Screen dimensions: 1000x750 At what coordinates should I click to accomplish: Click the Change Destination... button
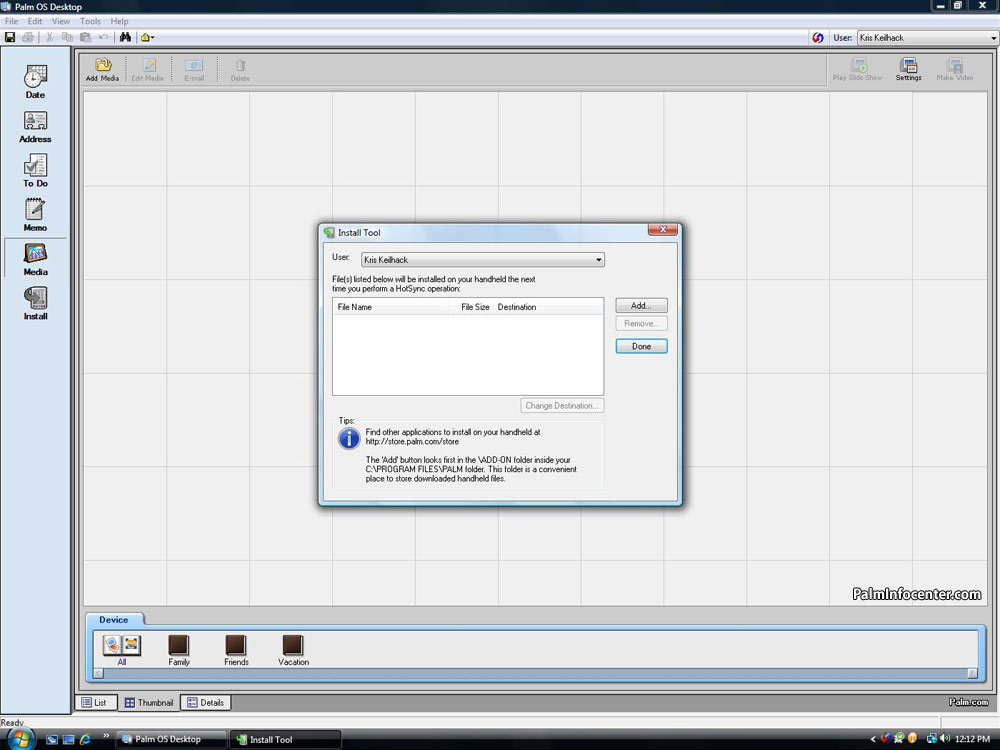pos(562,406)
